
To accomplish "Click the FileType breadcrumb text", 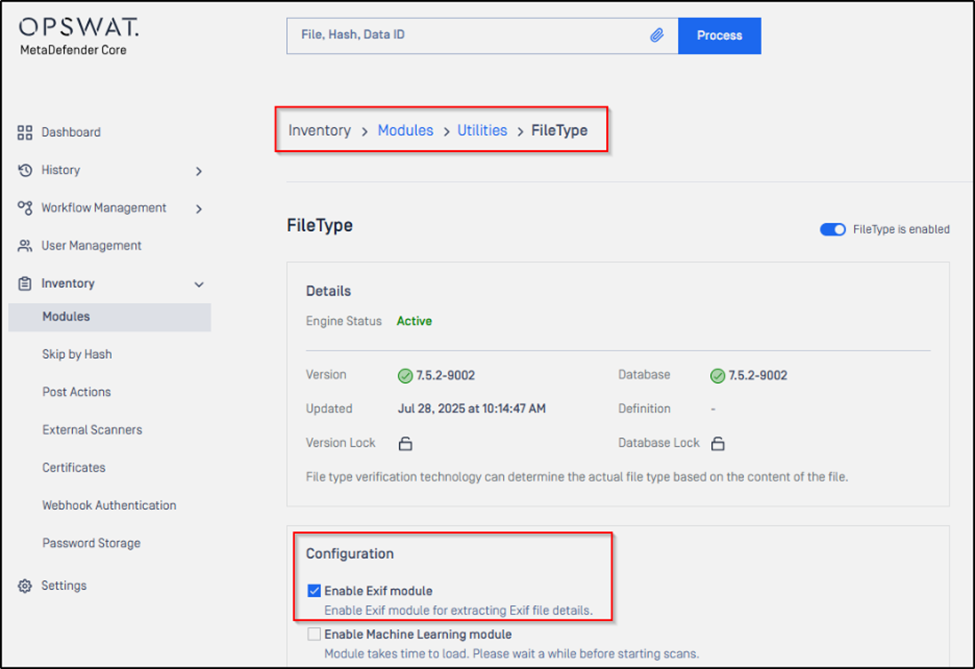I will 560,131.
